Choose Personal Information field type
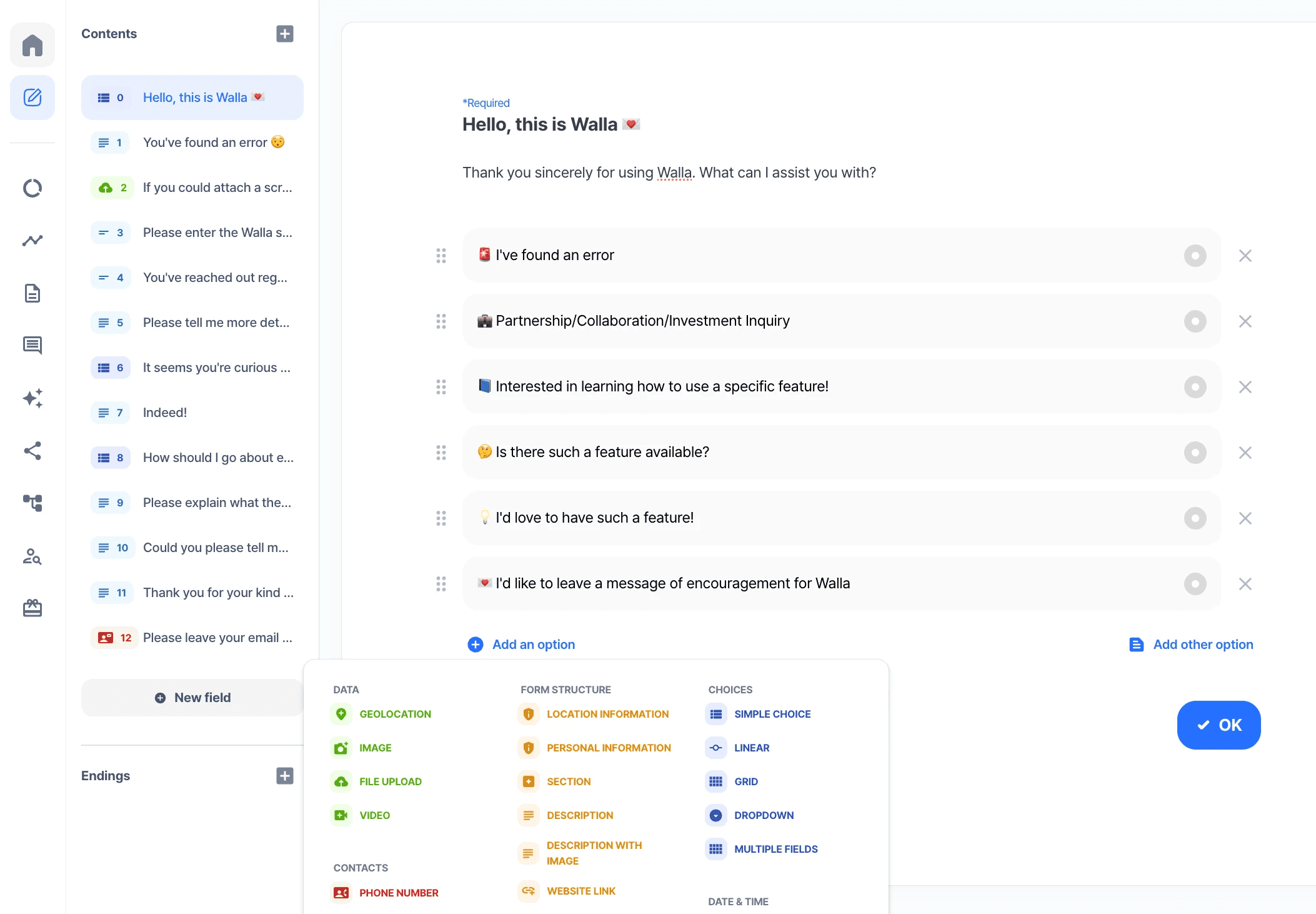 pyautogui.click(x=595, y=748)
